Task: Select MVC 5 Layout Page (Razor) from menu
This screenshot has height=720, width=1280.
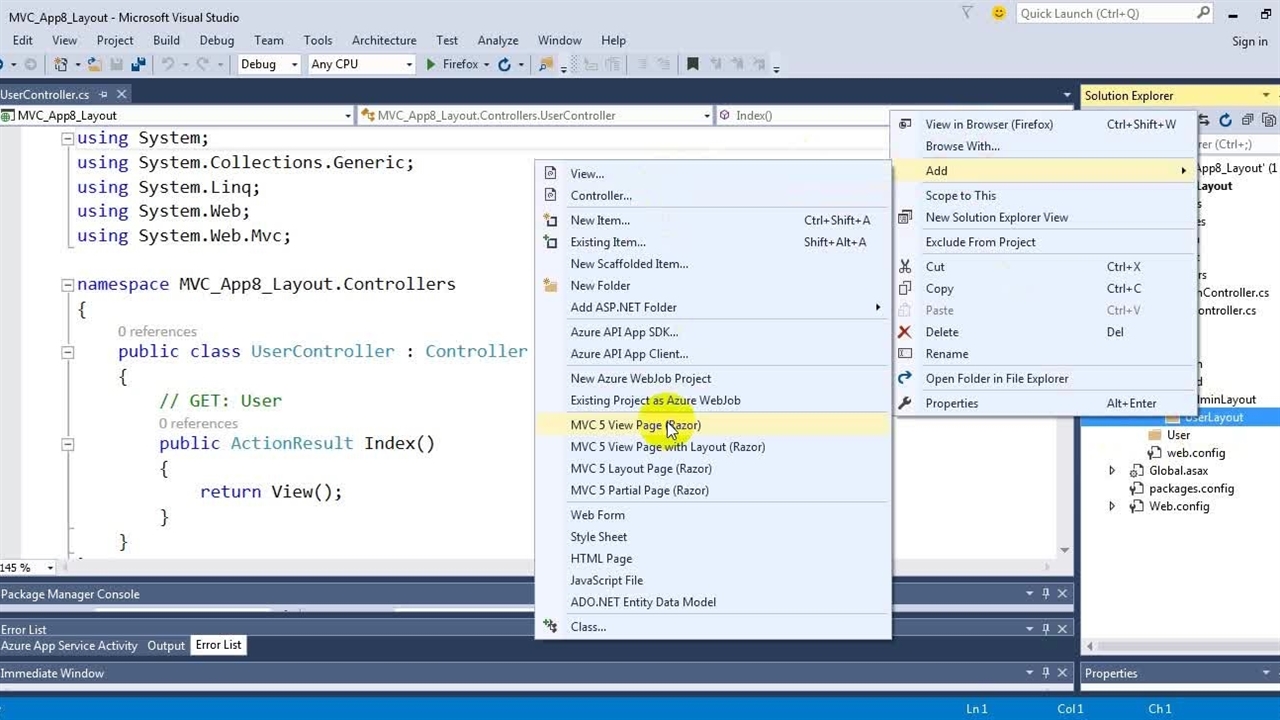Action: (x=641, y=468)
